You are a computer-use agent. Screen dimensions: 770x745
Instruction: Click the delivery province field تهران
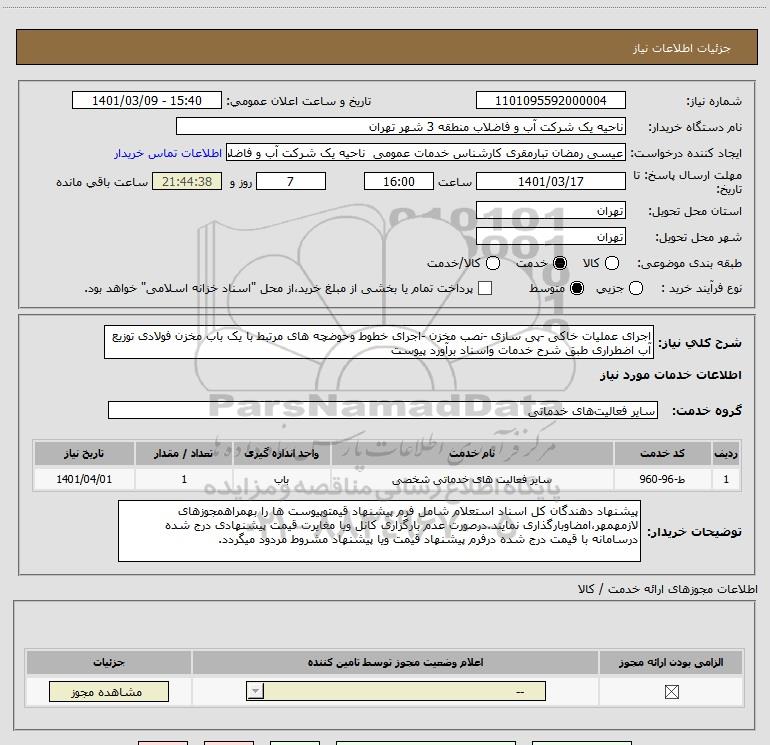tap(550, 211)
